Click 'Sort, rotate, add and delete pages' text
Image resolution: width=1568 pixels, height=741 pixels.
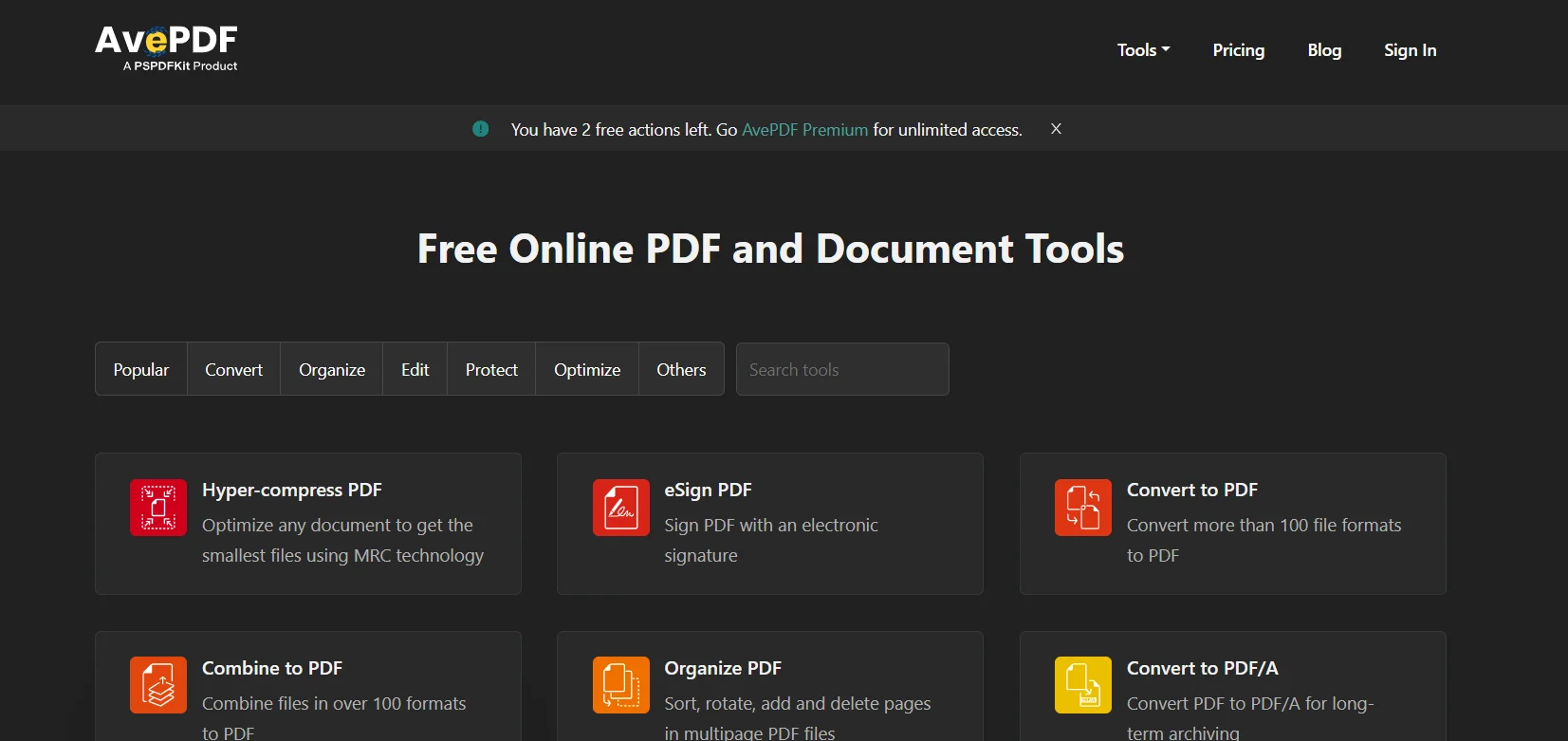(798, 703)
